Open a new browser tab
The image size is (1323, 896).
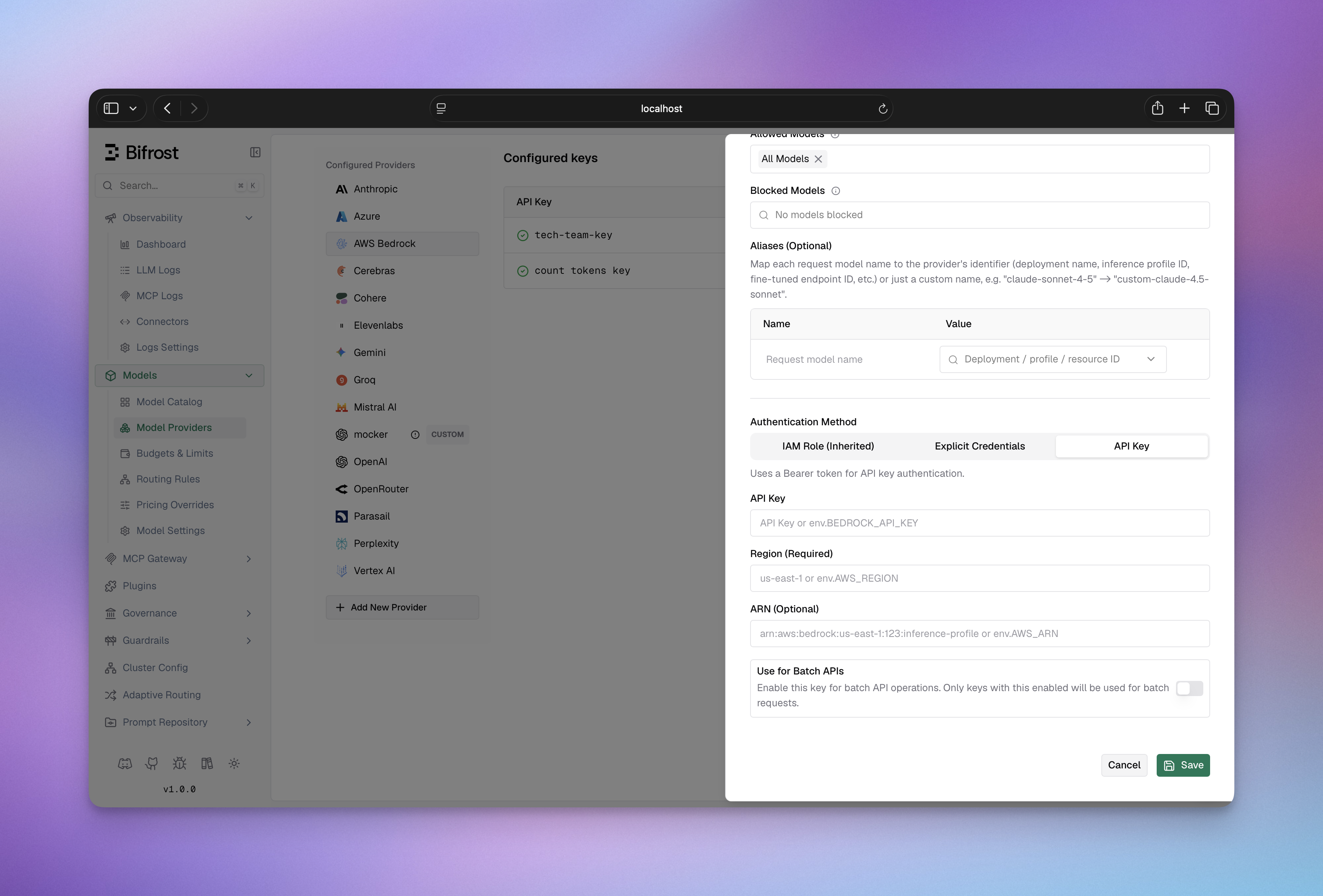coord(1185,108)
